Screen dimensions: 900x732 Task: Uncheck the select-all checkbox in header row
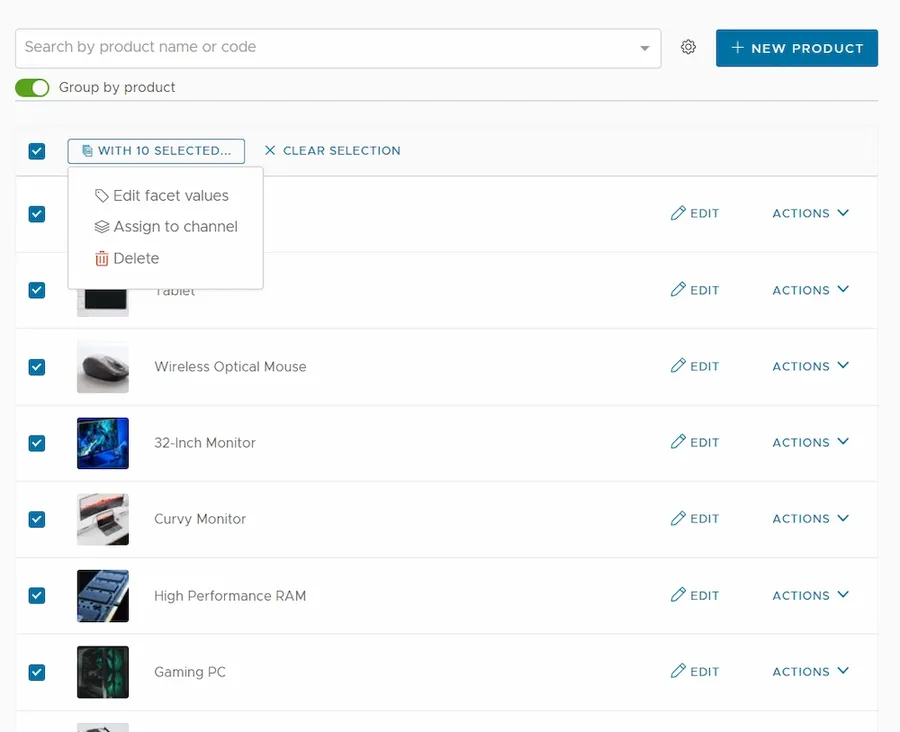pyautogui.click(x=37, y=151)
